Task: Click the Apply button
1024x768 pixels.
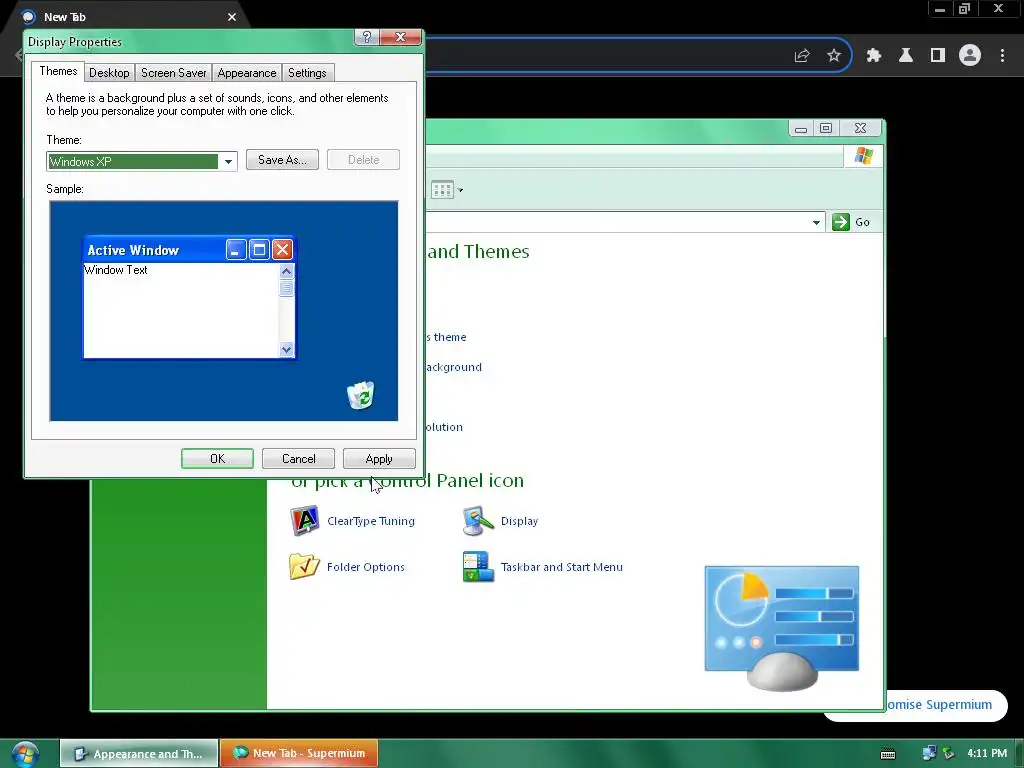Action: click(379, 458)
